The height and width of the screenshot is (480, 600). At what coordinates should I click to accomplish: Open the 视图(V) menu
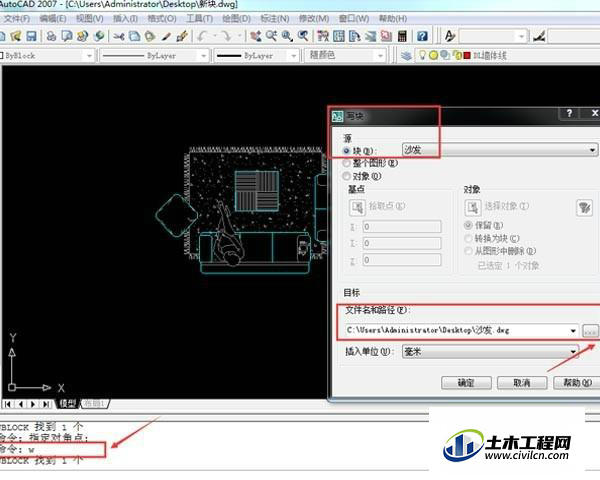[x=89, y=18]
